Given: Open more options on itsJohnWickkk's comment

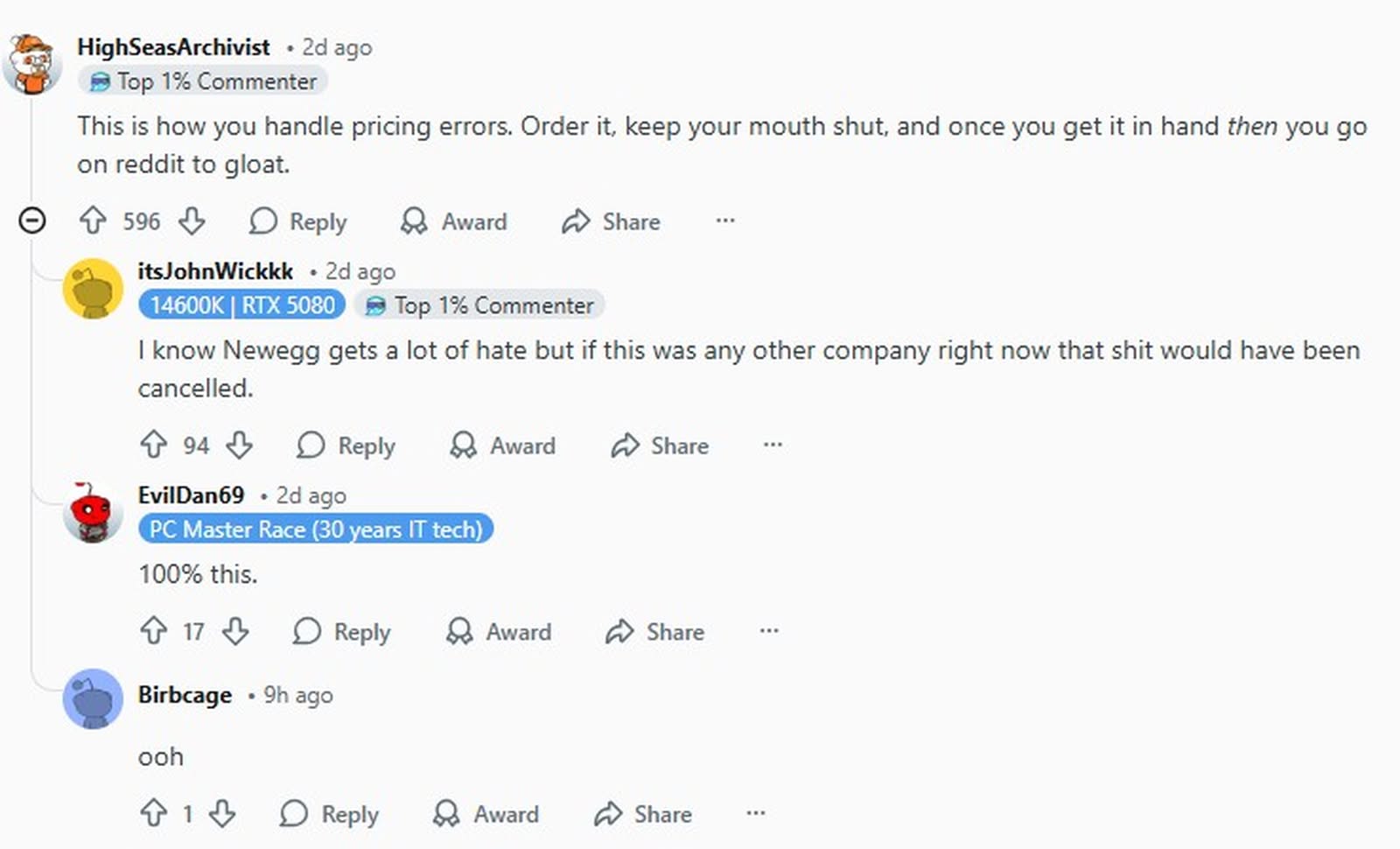Looking at the screenshot, I should click(x=773, y=445).
